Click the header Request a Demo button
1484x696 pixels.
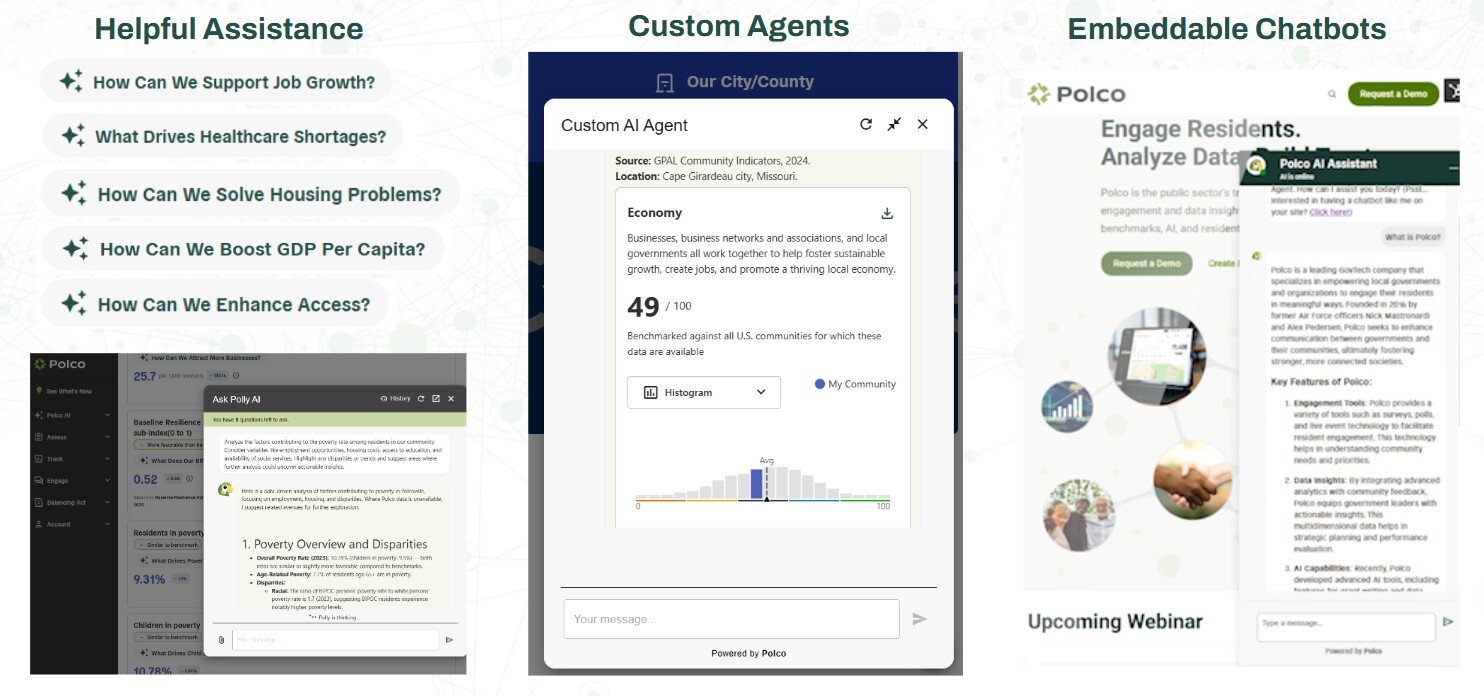tap(1393, 94)
